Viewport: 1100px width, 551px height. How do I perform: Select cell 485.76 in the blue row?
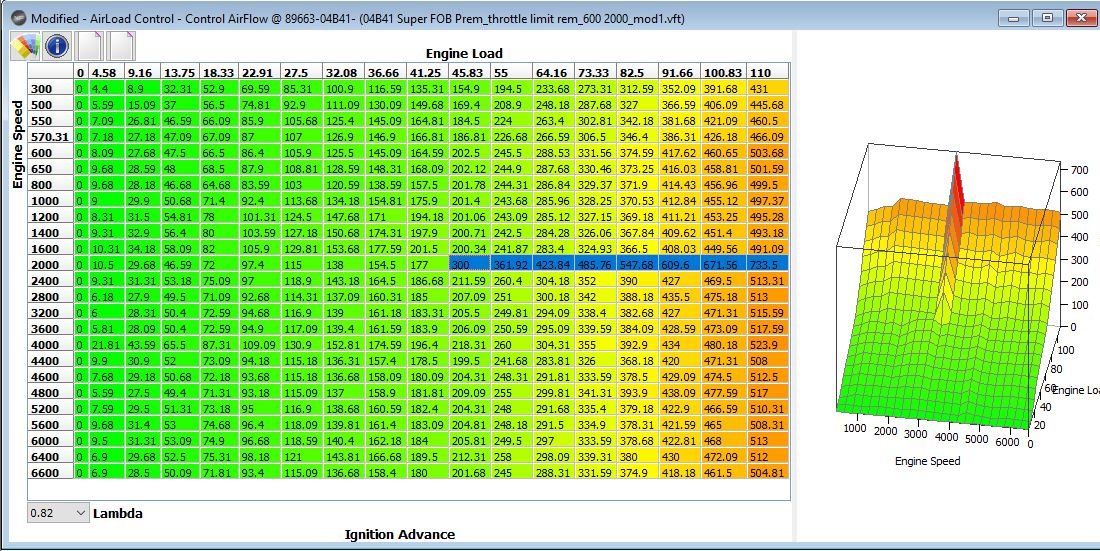tap(596, 265)
